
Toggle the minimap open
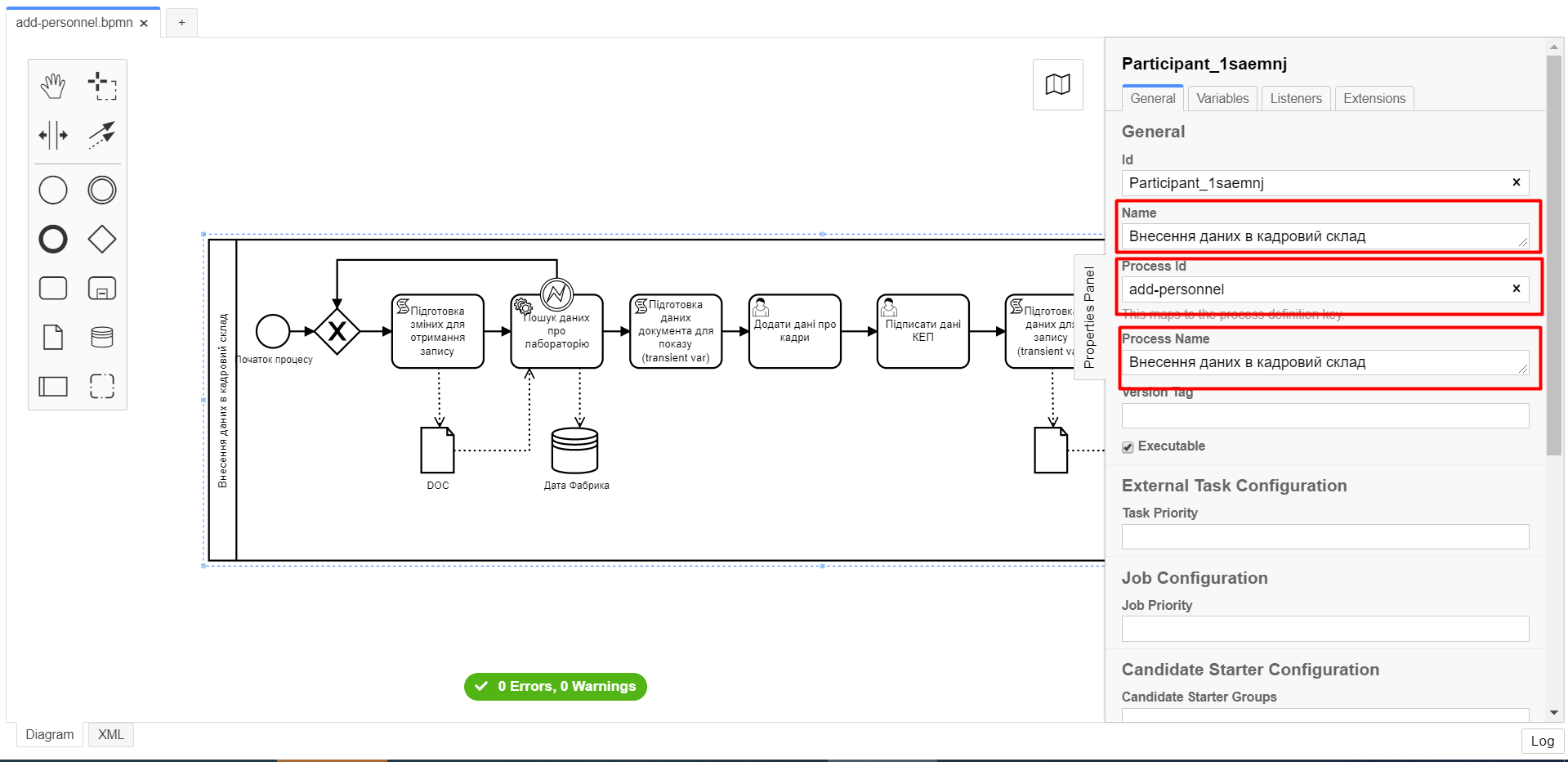(x=1057, y=84)
